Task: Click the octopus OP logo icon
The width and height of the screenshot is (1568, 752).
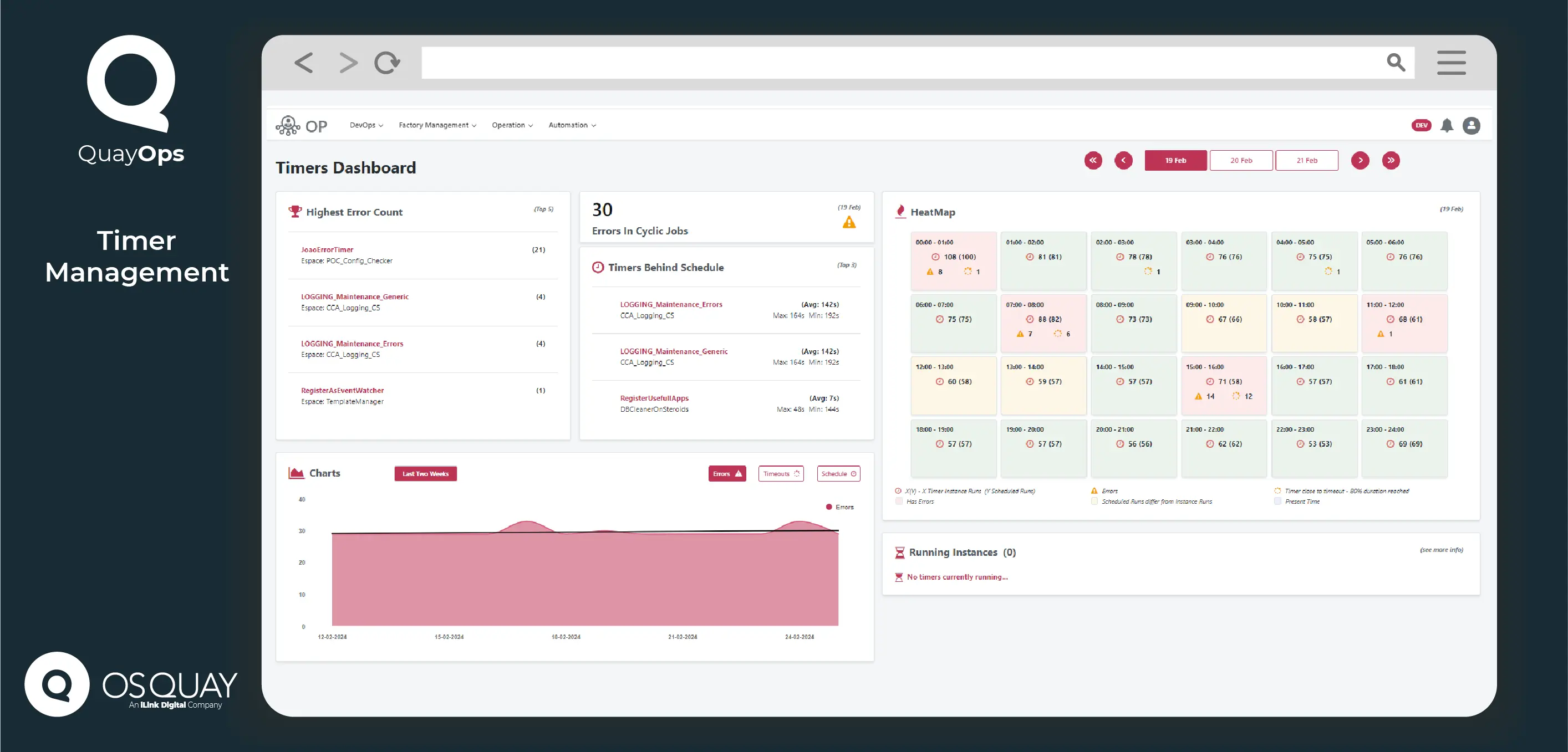Action: pyautogui.click(x=288, y=125)
